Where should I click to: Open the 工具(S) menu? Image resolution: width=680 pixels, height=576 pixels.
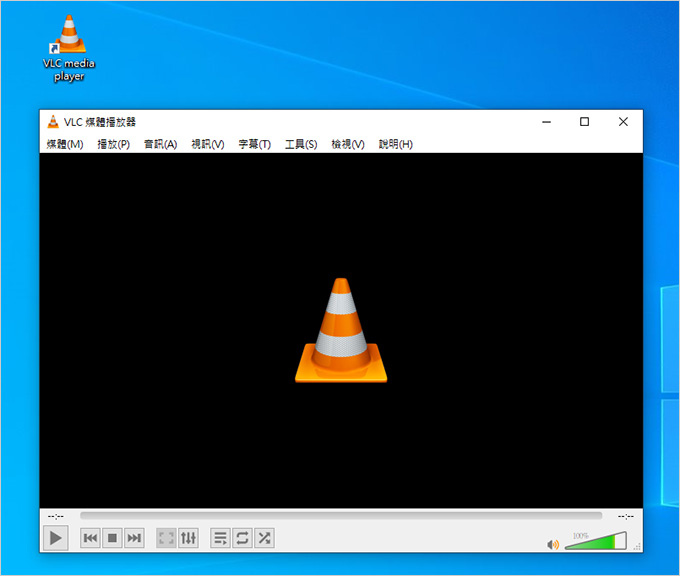301,144
